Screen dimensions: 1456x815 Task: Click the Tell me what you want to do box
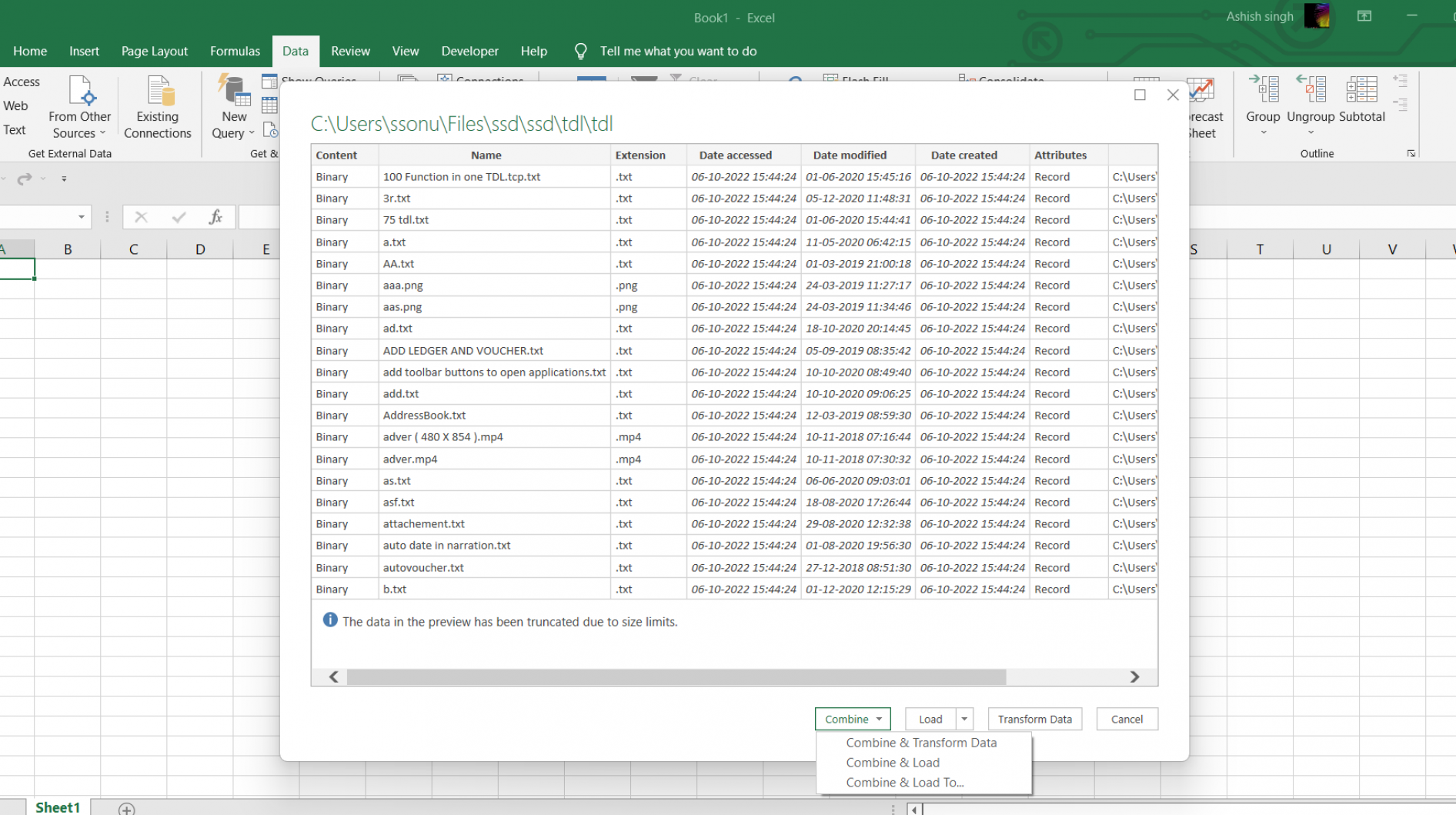coord(678,51)
